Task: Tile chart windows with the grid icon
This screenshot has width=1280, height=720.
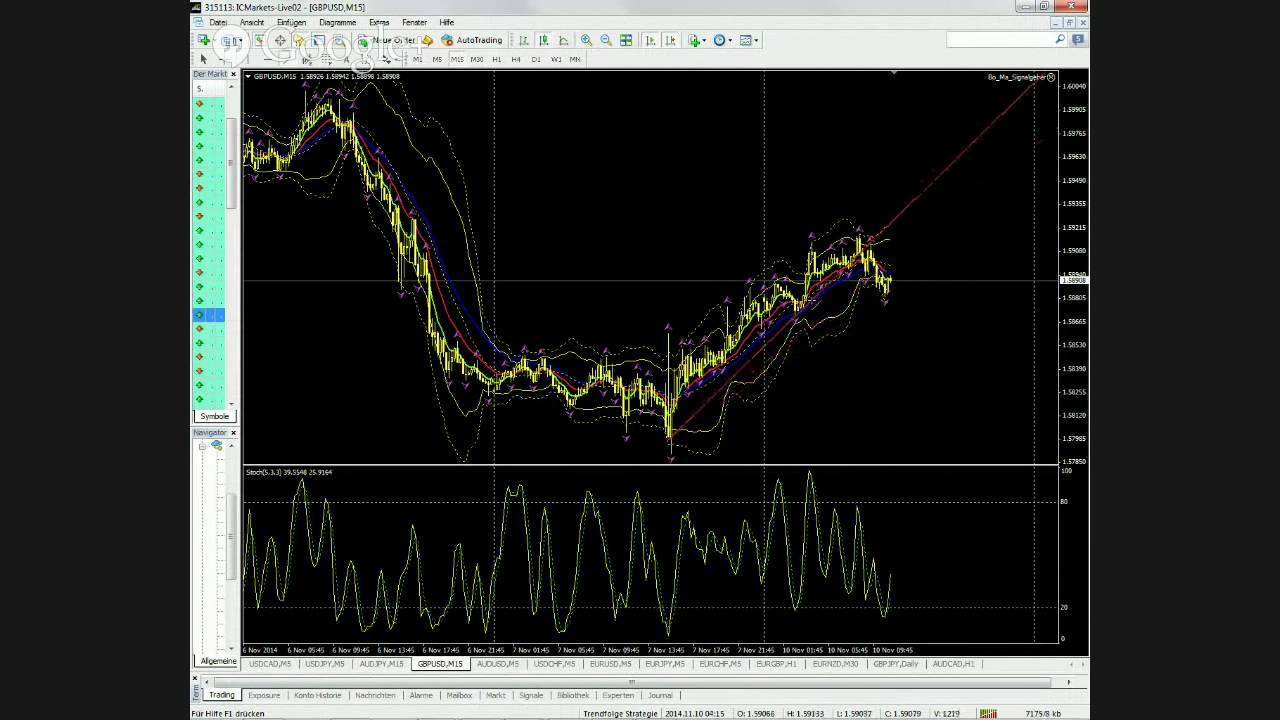Action: (x=626, y=40)
